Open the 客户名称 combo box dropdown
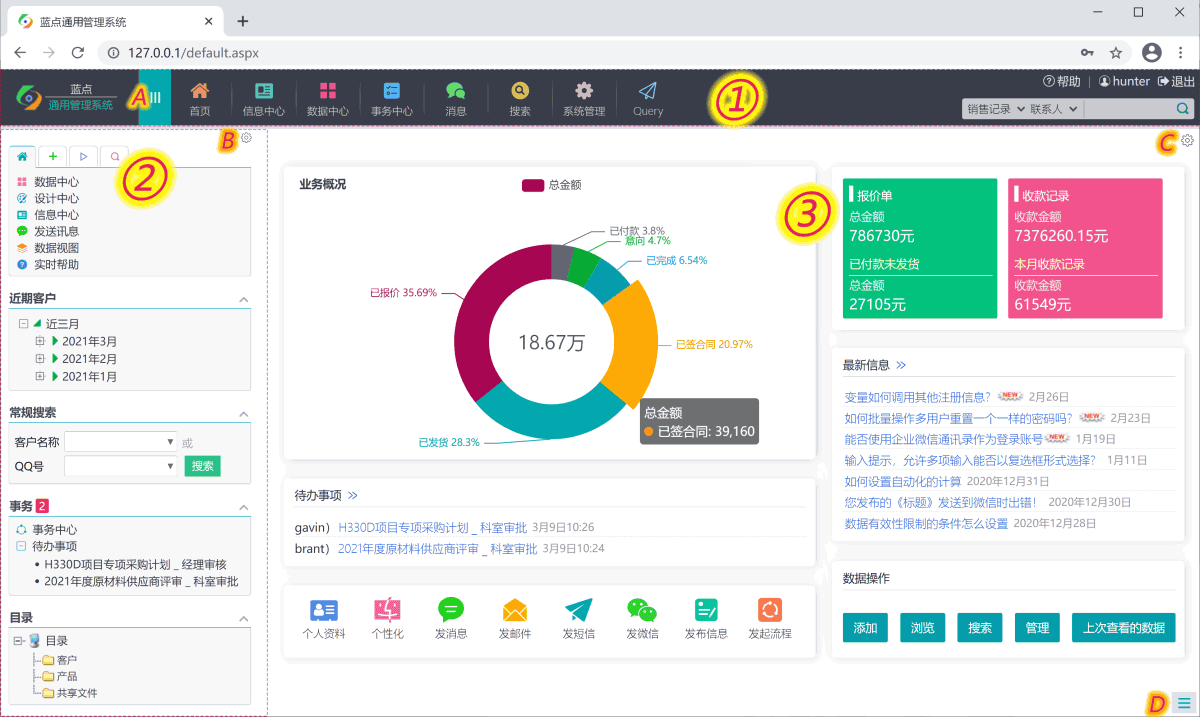This screenshot has height=717, width=1200. [171, 441]
